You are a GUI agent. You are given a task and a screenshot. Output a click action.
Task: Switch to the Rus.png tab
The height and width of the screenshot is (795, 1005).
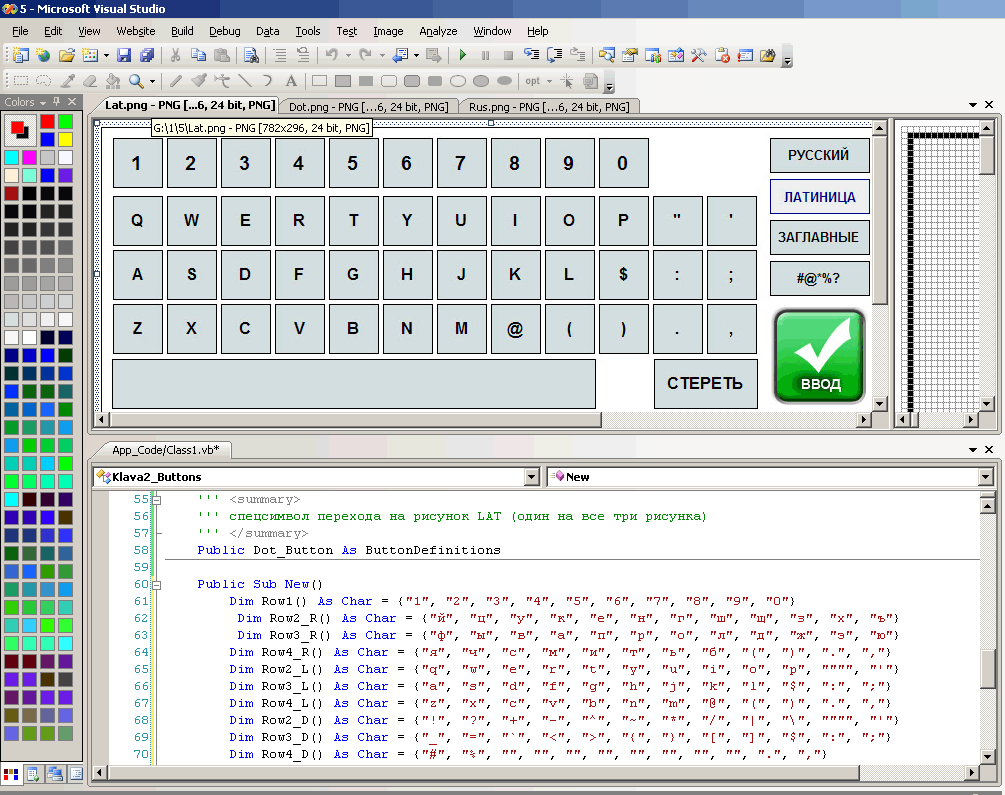548,106
